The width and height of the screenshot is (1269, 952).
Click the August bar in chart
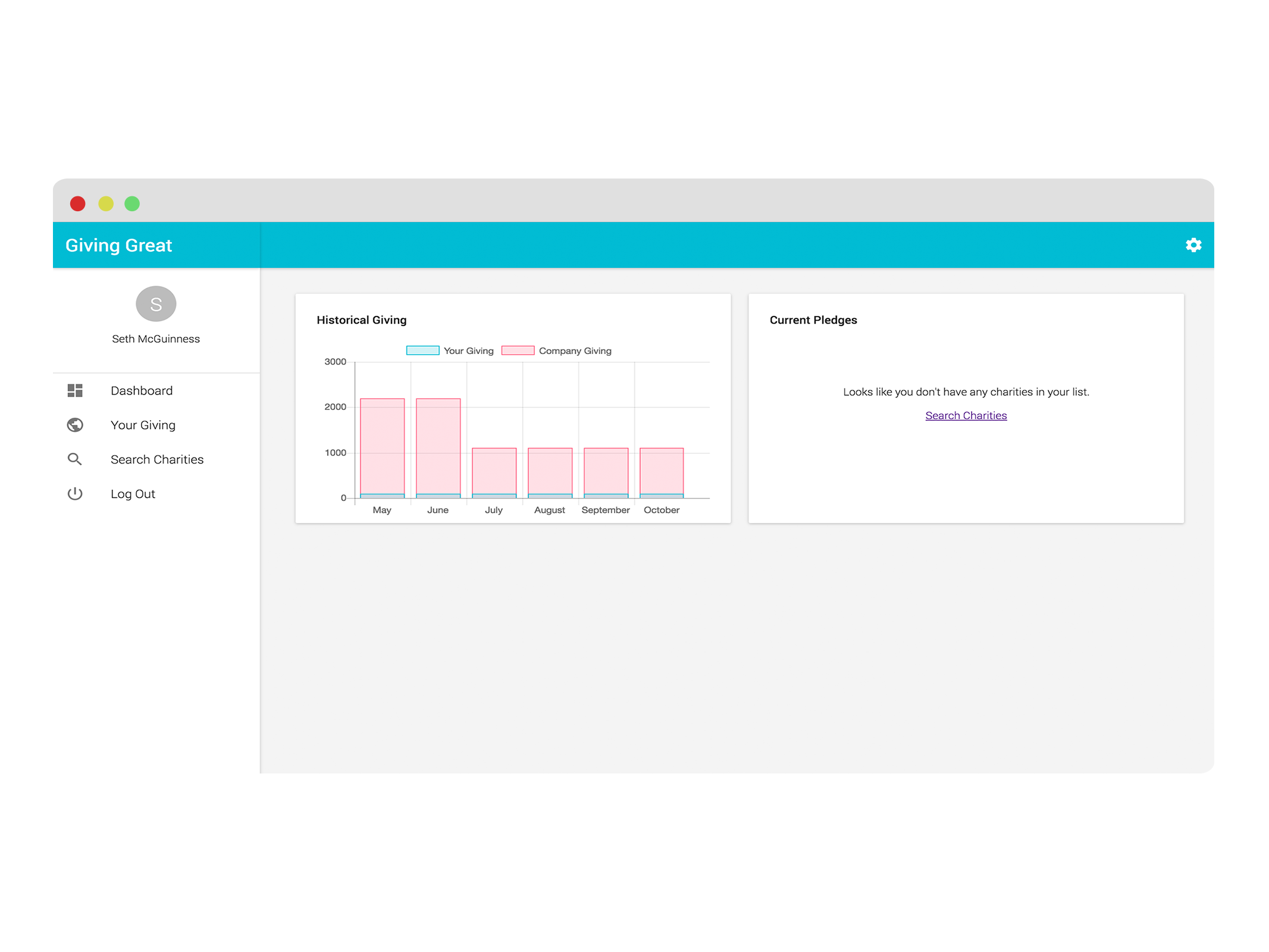[550, 471]
